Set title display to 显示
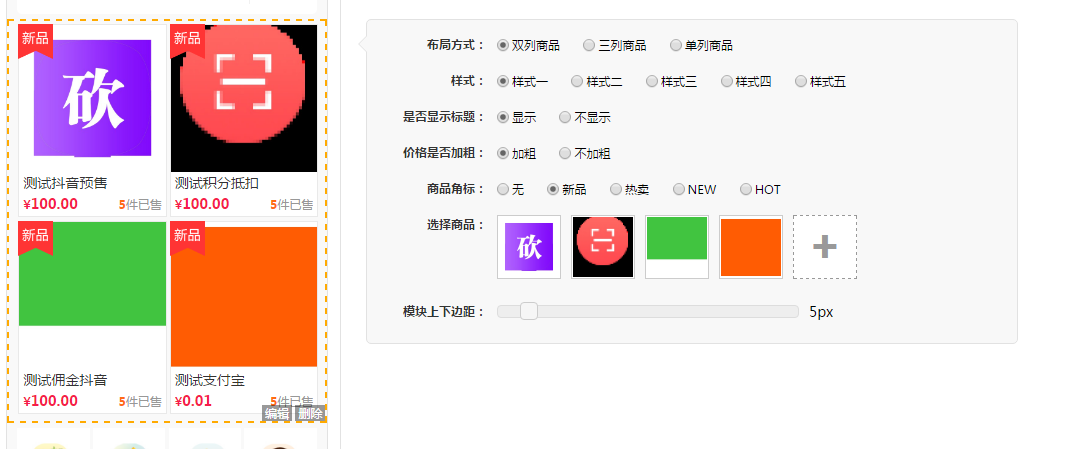 502,117
